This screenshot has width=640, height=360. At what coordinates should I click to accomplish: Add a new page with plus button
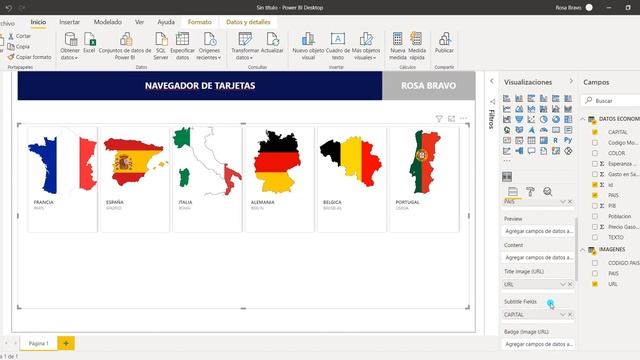click(66, 343)
